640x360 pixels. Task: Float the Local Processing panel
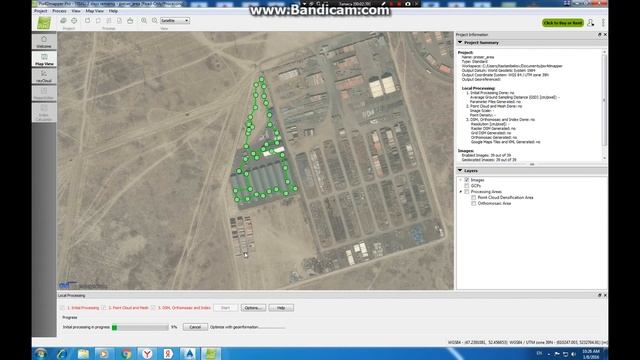[599, 295]
